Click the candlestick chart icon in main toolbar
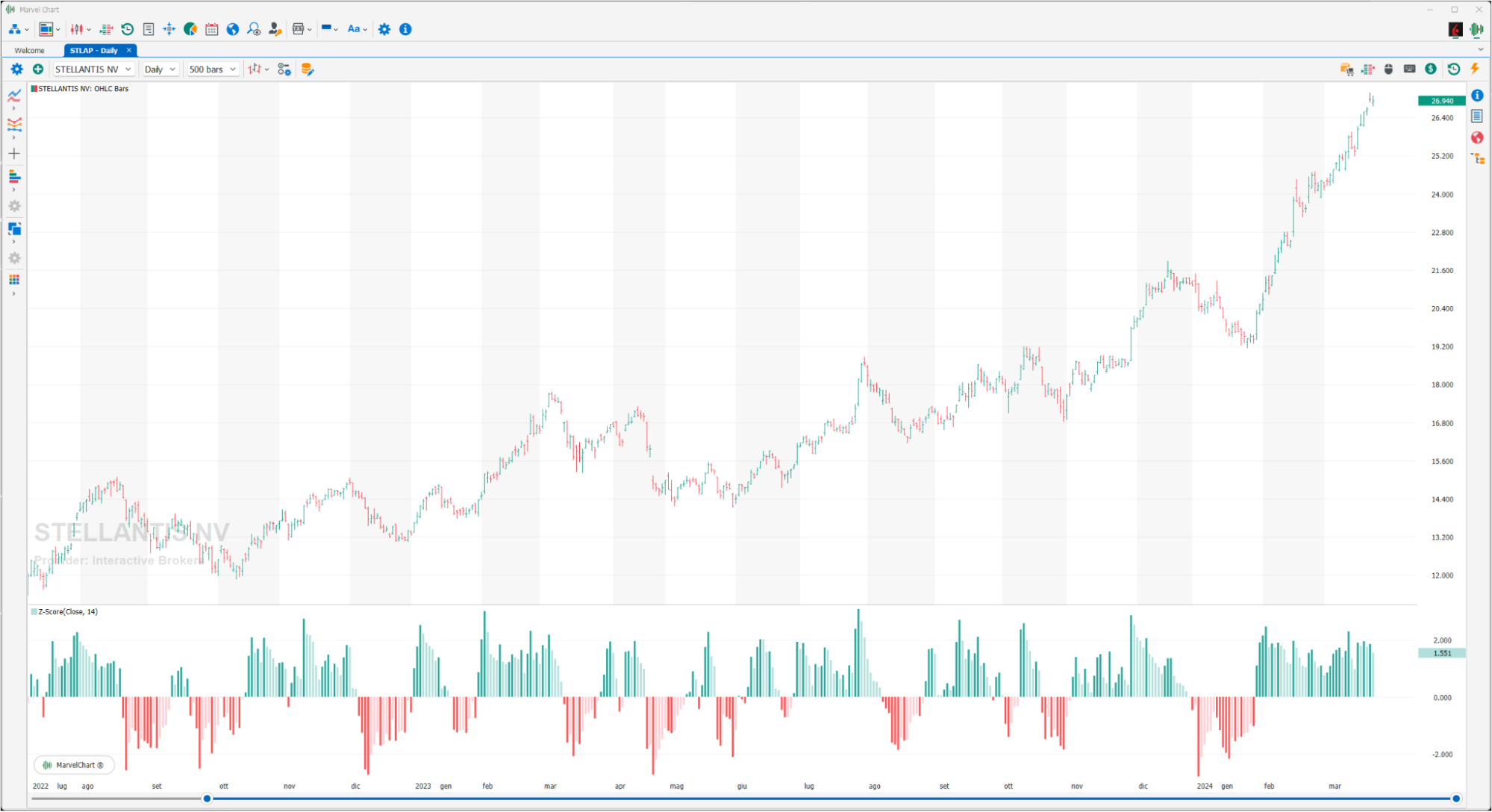The image size is (1492, 812). pyautogui.click(x=77, y=29)
